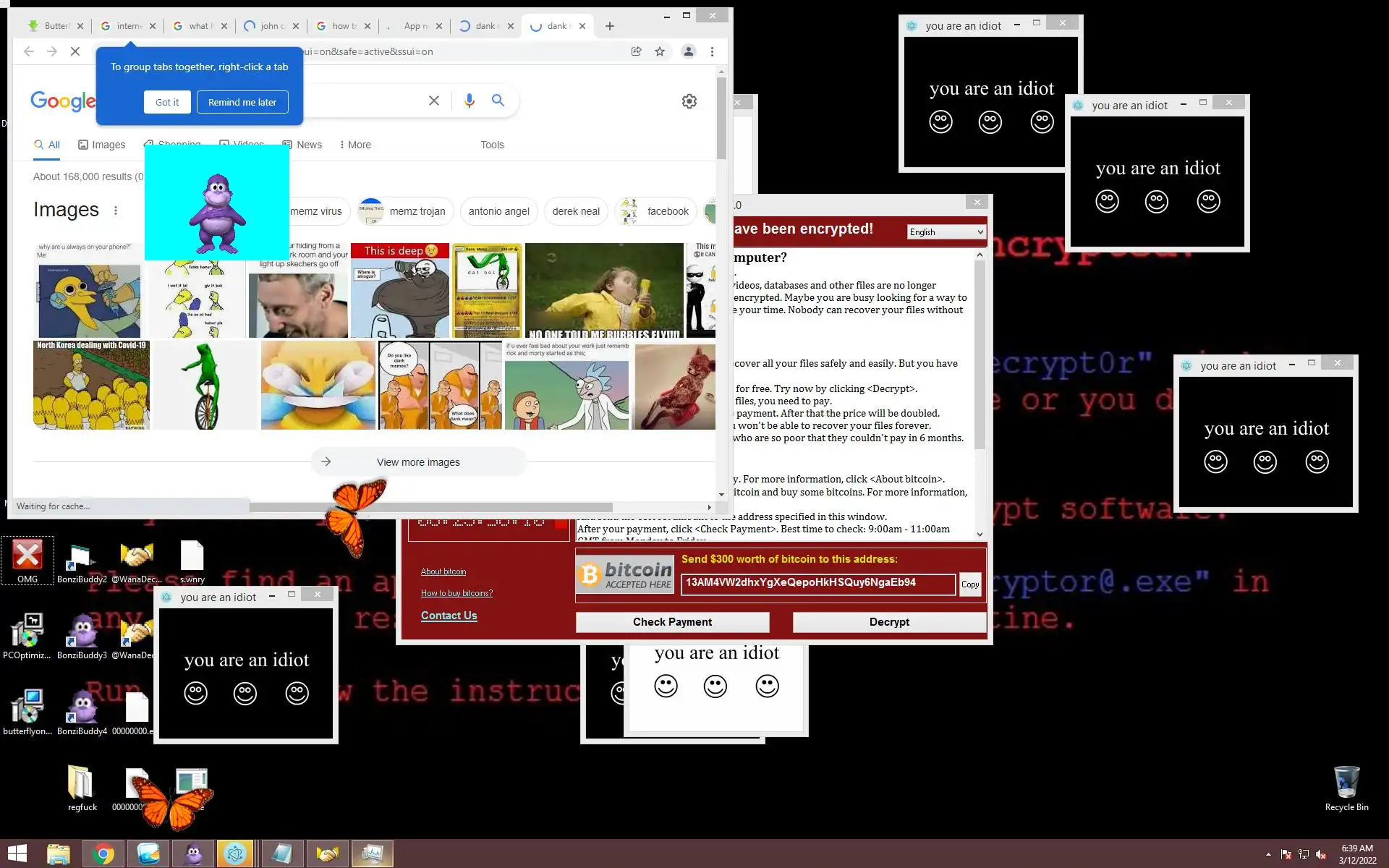Expand the More search filters menu
Viewport: 1389px width, 868px height.
pyautogui.click(x=354, y=145)
